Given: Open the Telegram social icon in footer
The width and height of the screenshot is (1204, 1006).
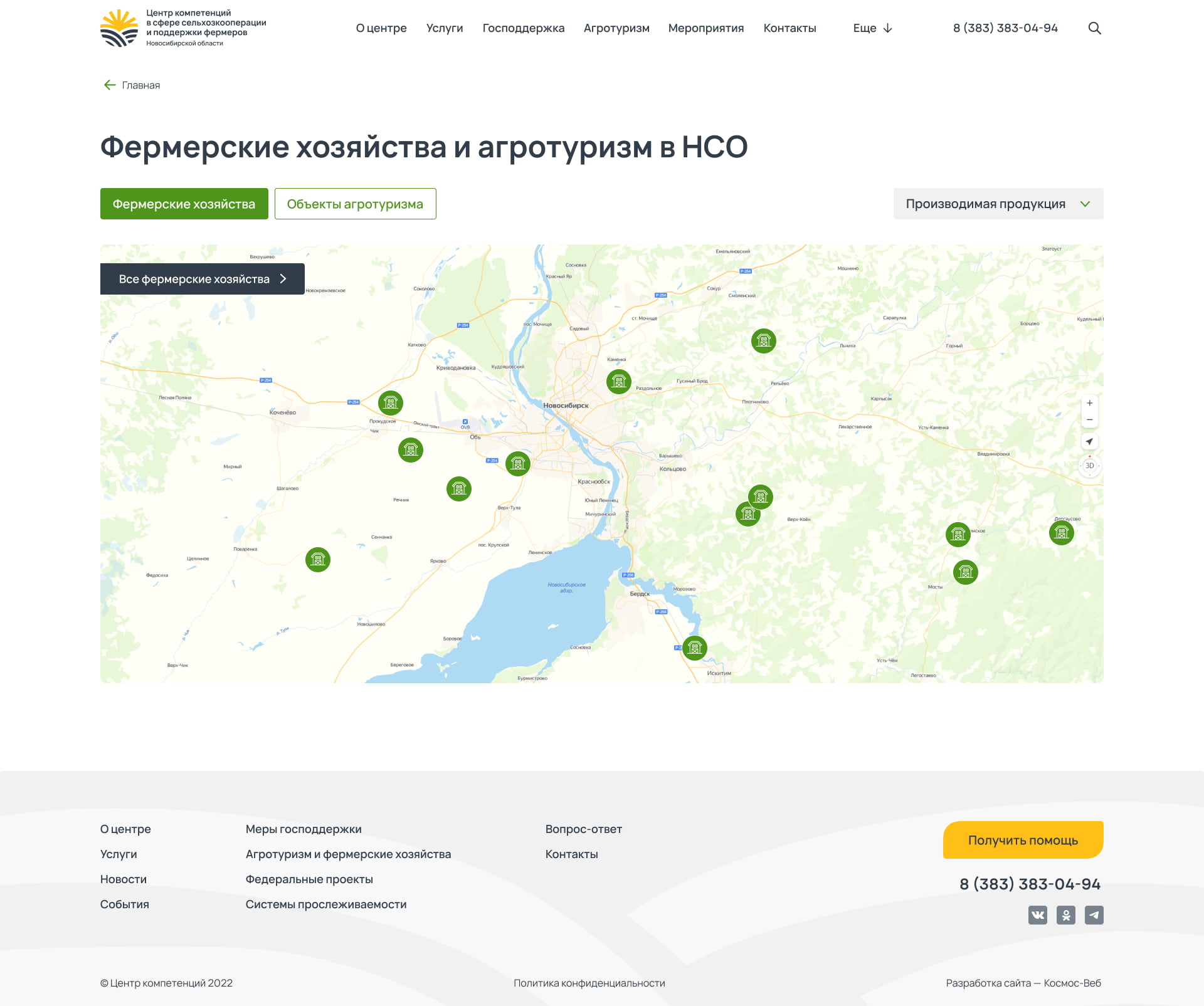Looking at the screenshot, I should (x=1094, y=915).
